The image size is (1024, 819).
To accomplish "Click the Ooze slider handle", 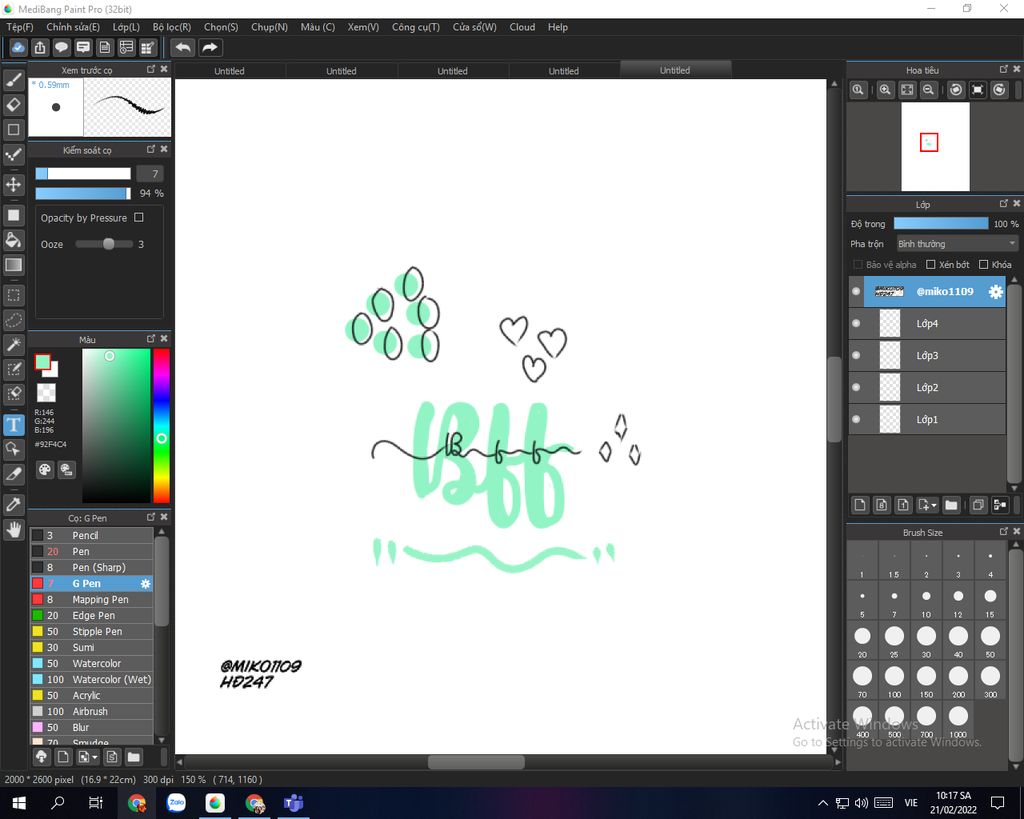I will (x=108, y=244).
